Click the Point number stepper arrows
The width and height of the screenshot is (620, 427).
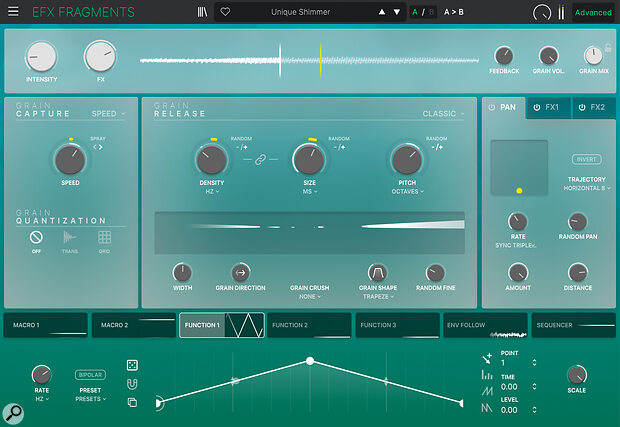coord(534,363)
